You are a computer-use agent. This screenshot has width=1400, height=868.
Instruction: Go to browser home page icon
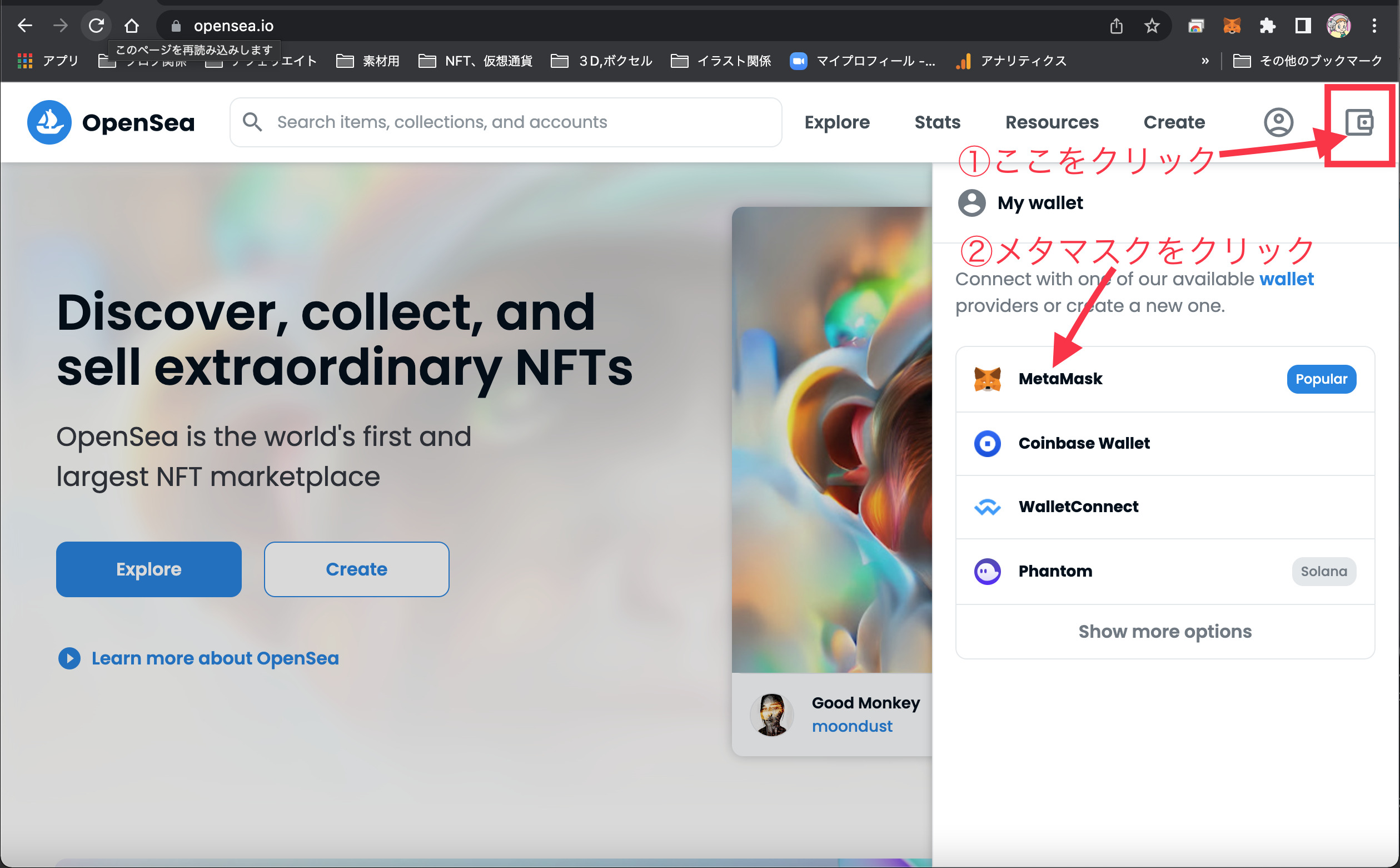pyautogui.click(x=131, y=25)
